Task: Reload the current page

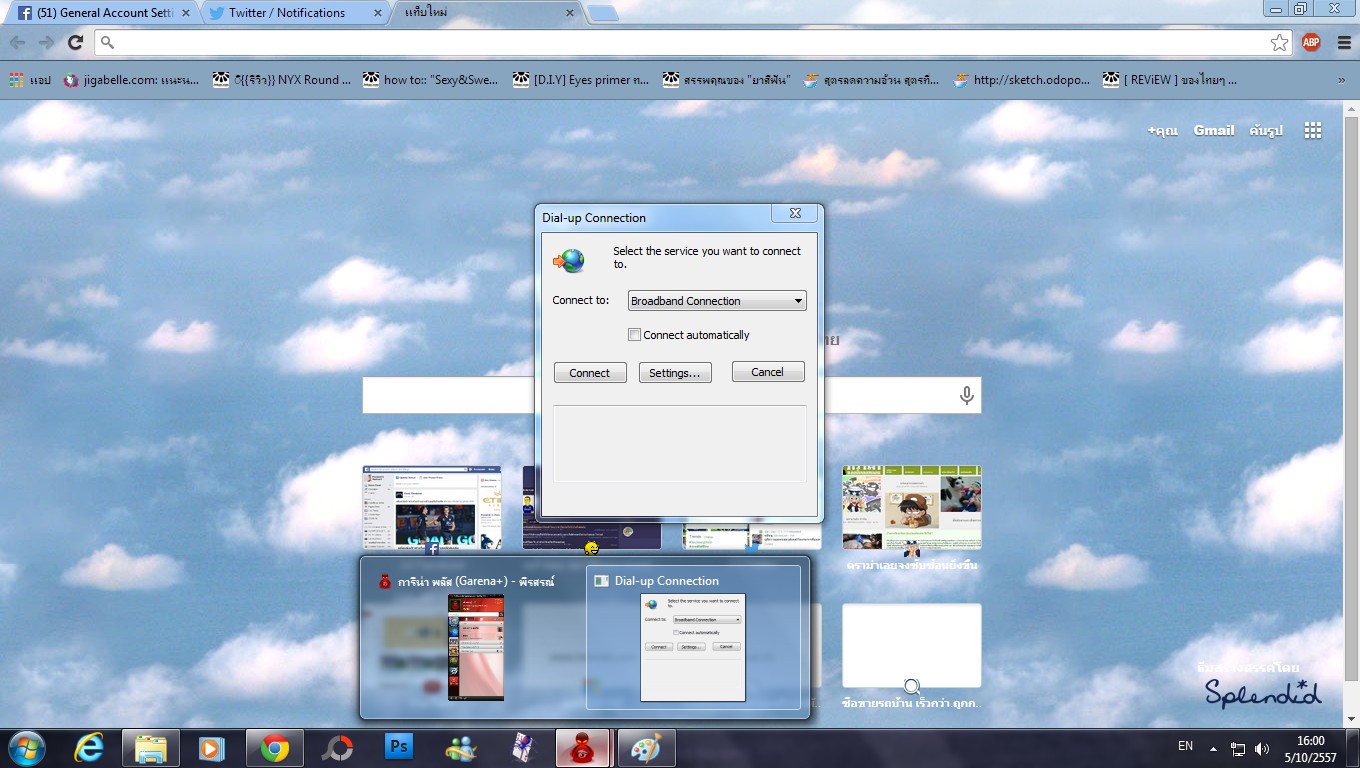Action: coord(75,42)
